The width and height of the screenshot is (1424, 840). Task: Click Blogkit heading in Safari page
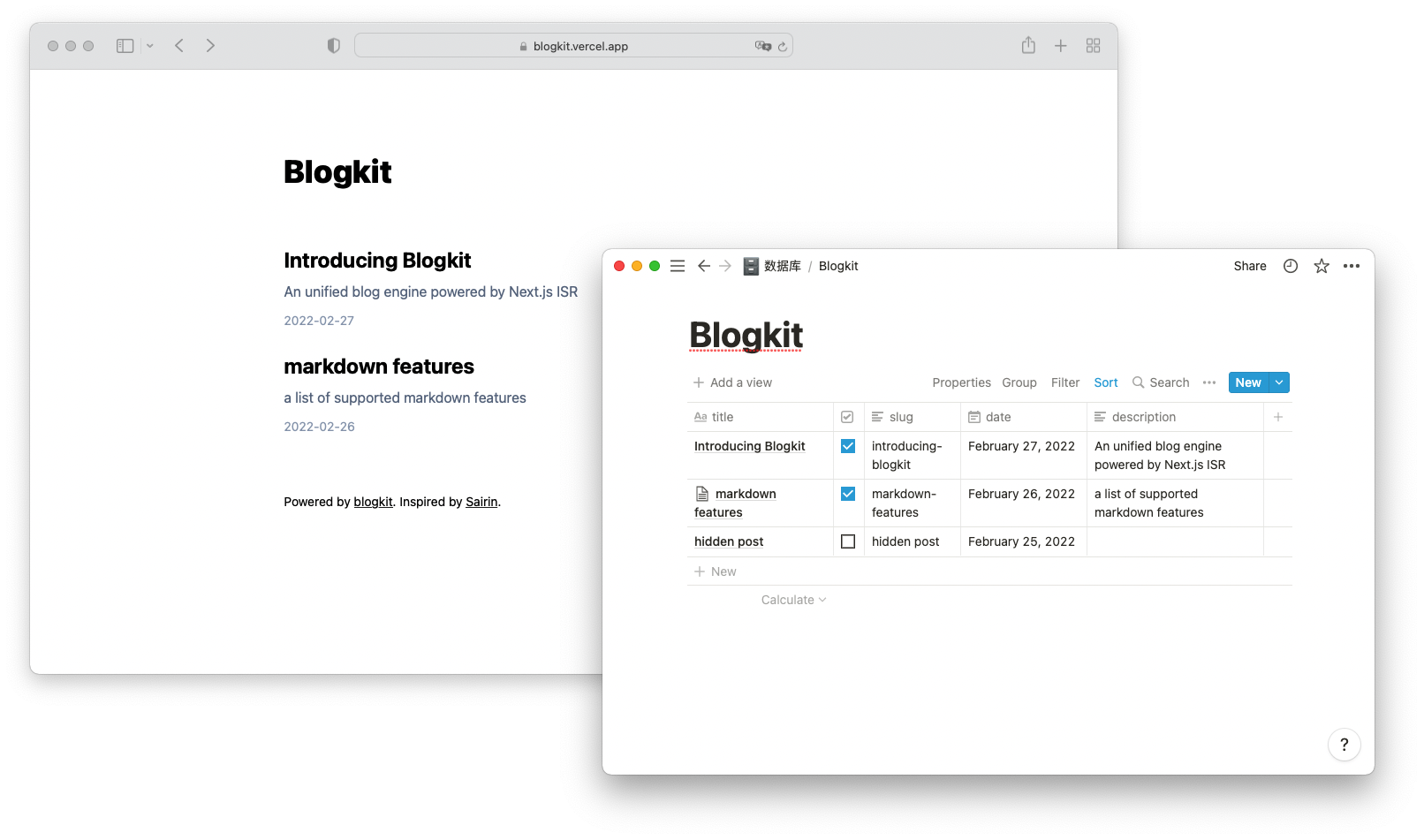tap(337, 172)
